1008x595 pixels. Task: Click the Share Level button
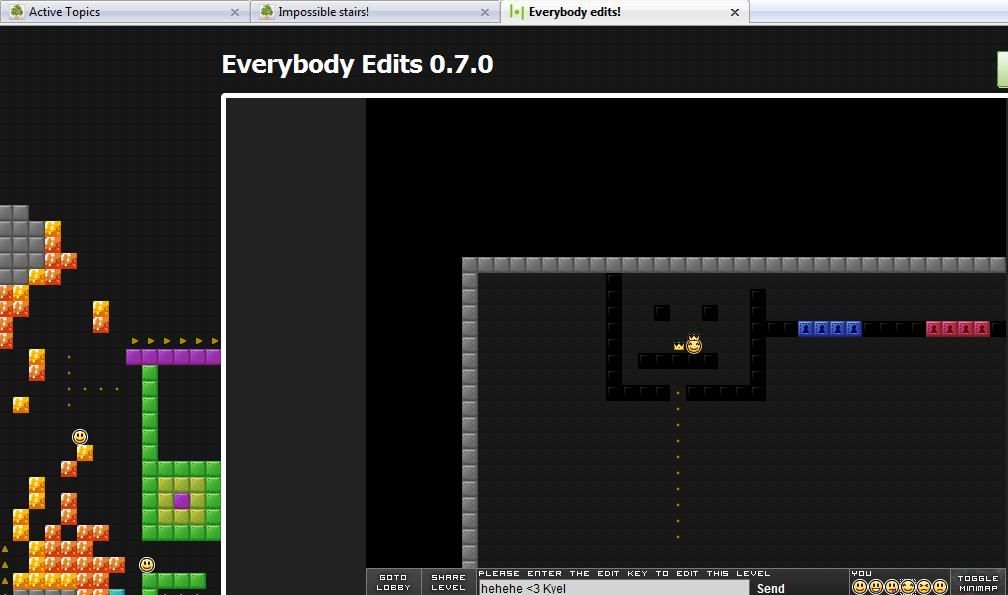point(448,582)
